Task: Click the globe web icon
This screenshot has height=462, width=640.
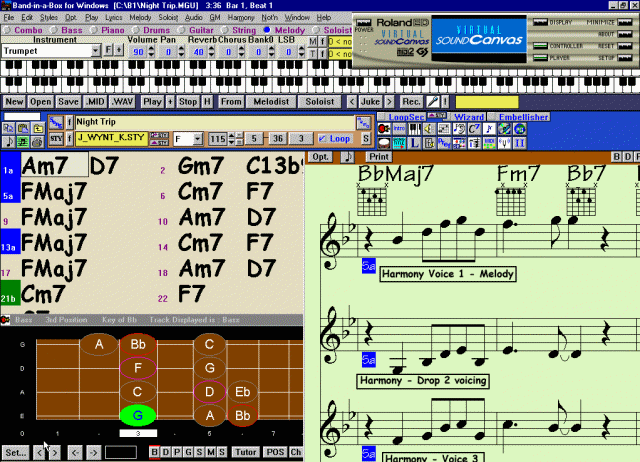Action: tap(520, 129)
